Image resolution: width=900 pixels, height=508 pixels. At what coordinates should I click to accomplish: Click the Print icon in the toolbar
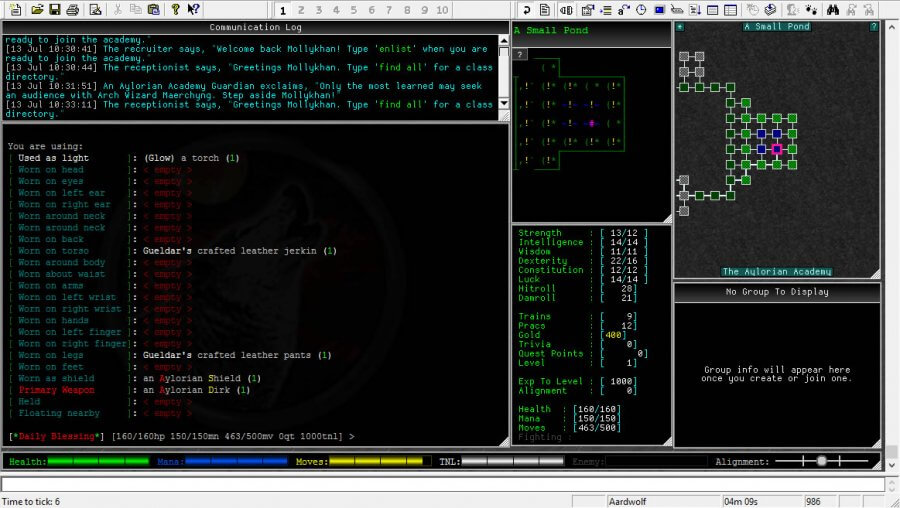point(73,9)
